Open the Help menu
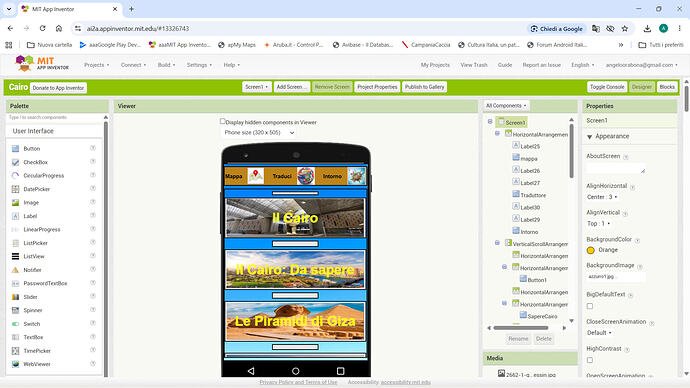The height and width of the screenshot is (388, 690). 231,65
